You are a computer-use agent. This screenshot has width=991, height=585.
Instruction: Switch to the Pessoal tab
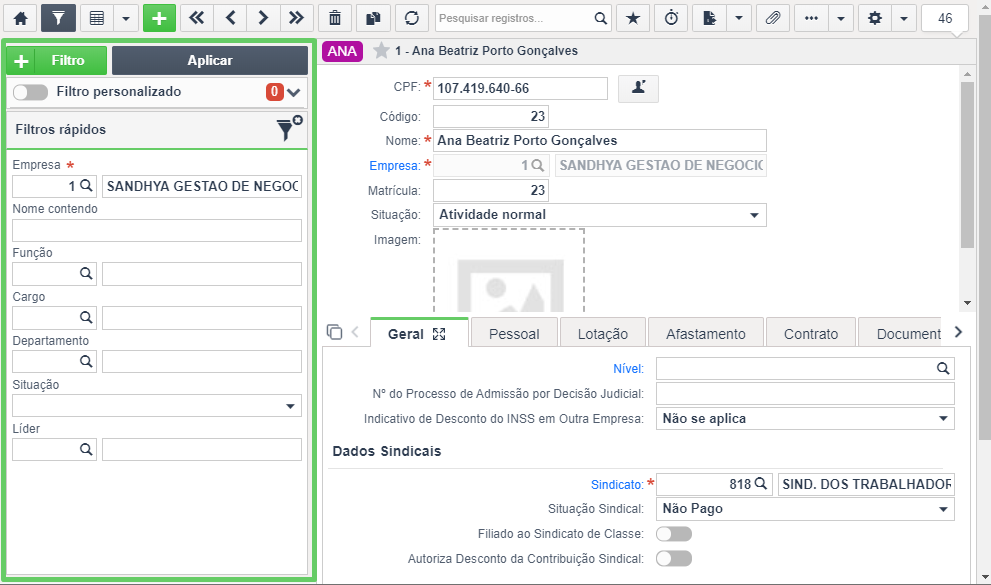click(x=514, y=334)
